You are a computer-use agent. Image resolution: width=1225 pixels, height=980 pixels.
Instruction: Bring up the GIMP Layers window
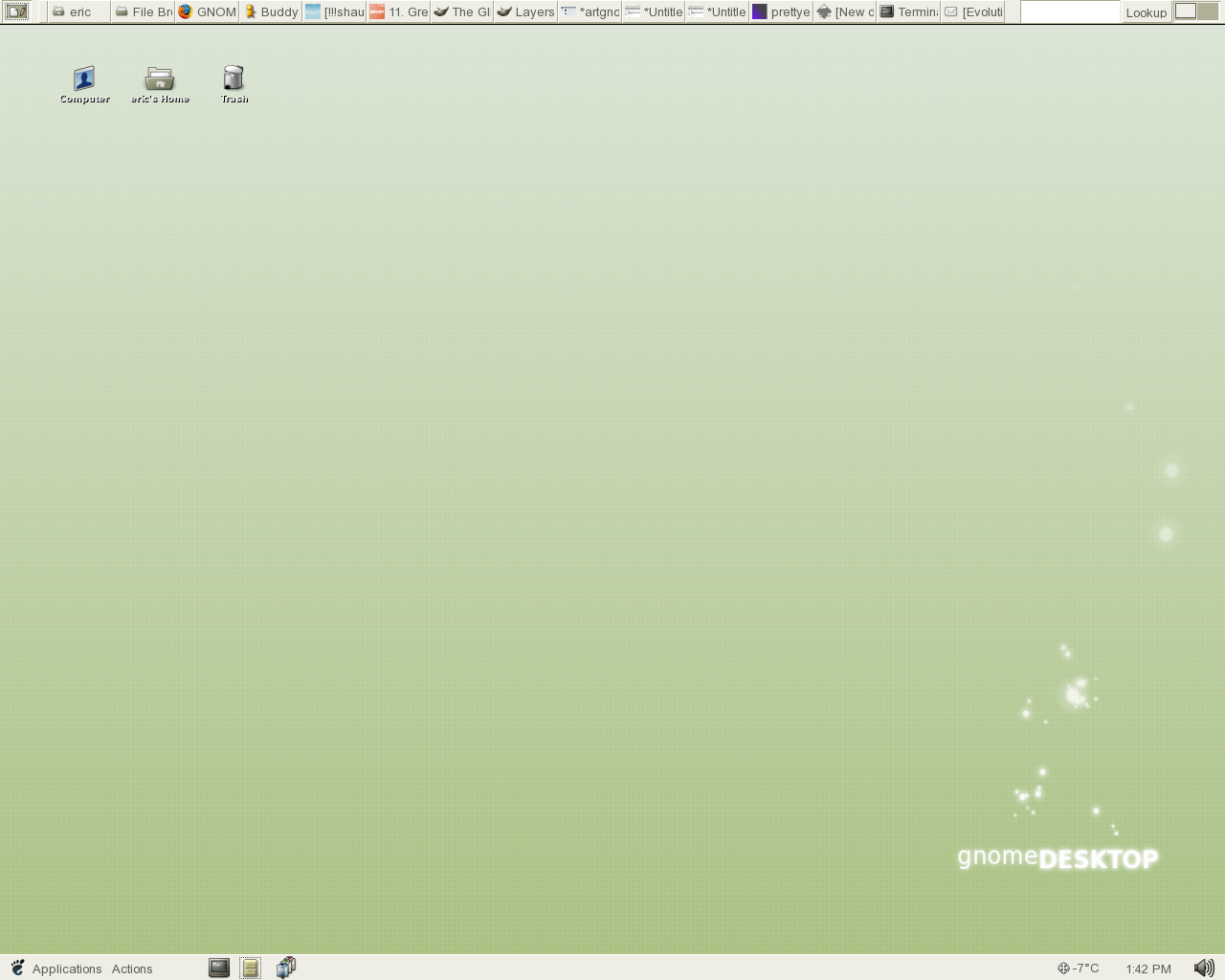(x=525, y=11)
